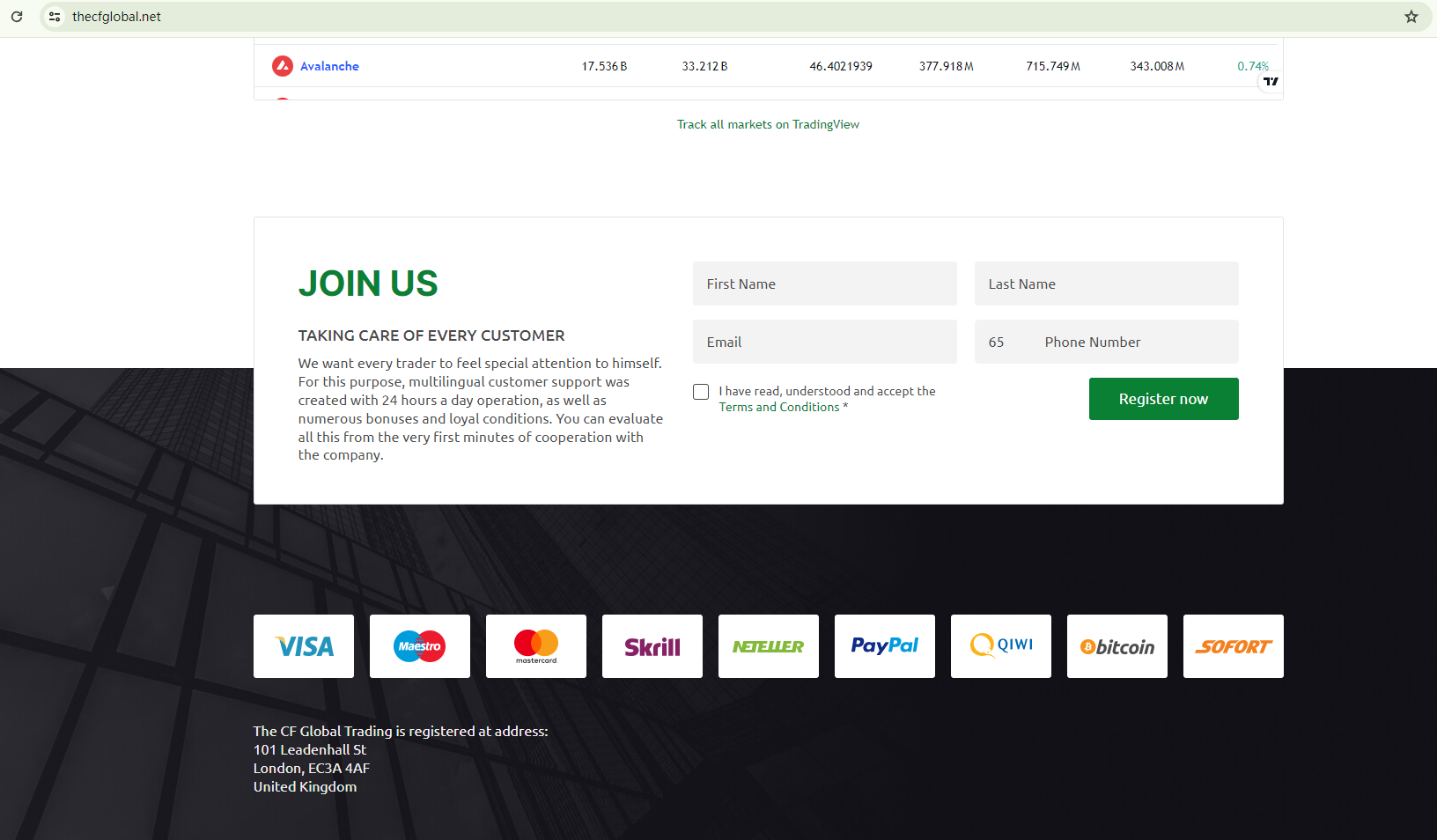The width and height of the screenshot is (1437, 840).
Task: Click the 17.536 B value in Avalanche row
Action: coord(604,66)
